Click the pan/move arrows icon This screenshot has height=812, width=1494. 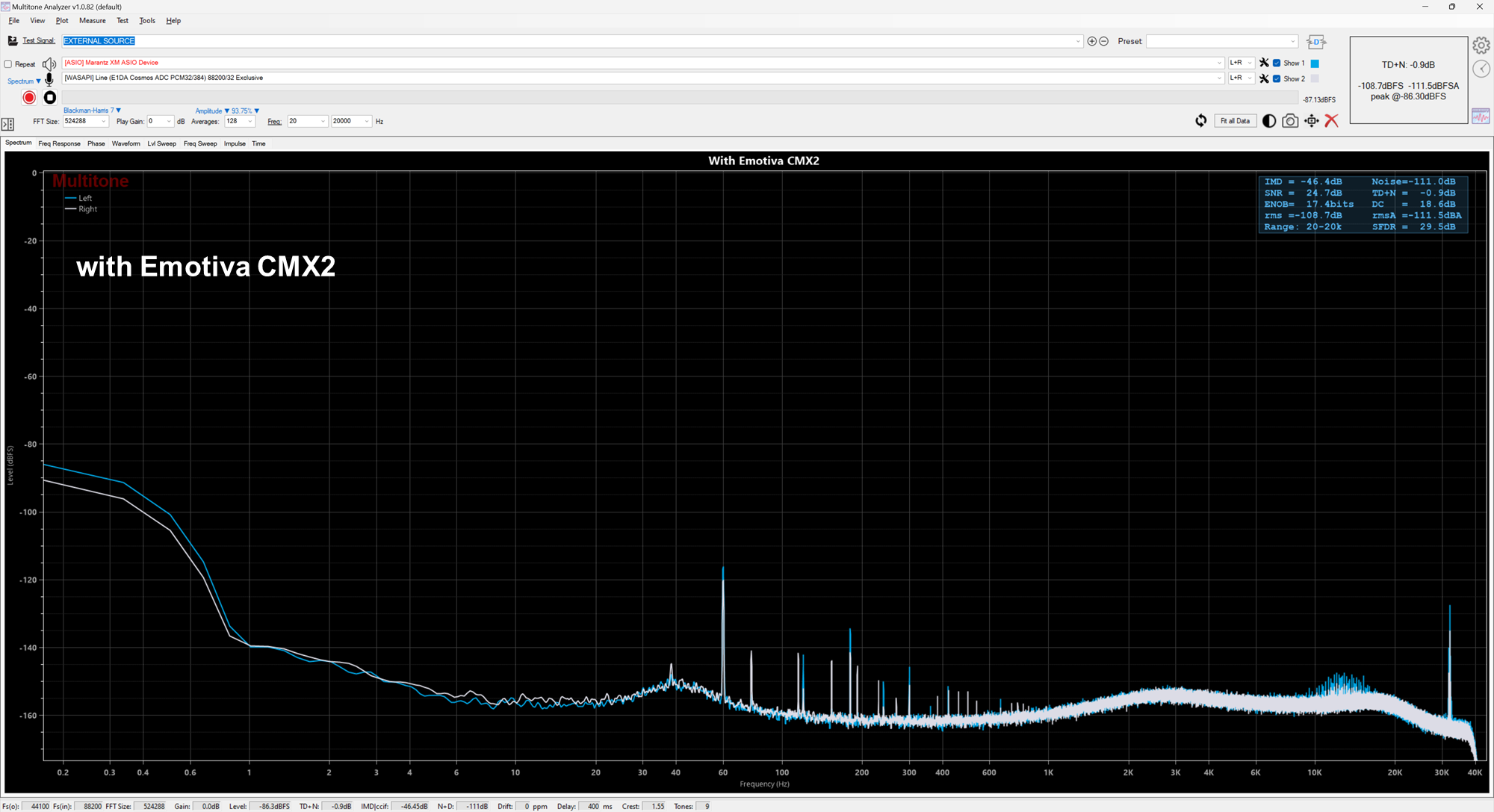coord(1312,121)
